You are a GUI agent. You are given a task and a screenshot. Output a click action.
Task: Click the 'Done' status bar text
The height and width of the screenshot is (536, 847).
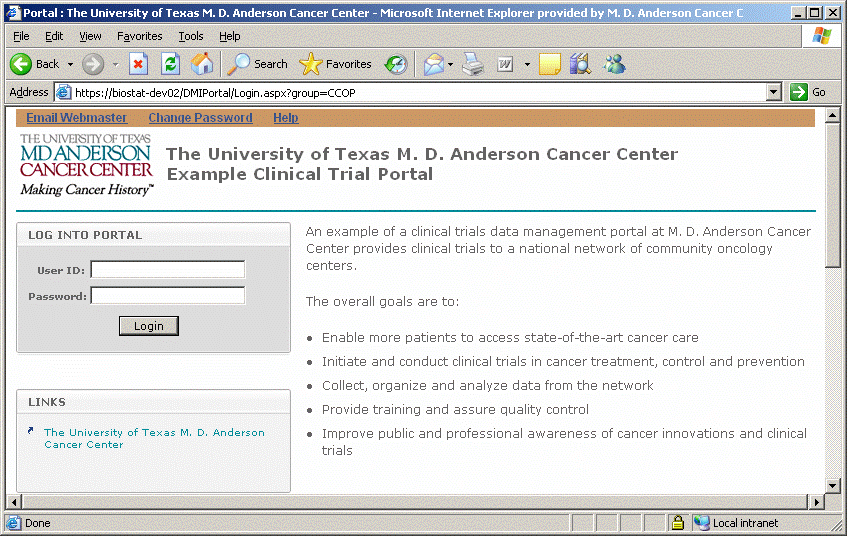point(38,523)
